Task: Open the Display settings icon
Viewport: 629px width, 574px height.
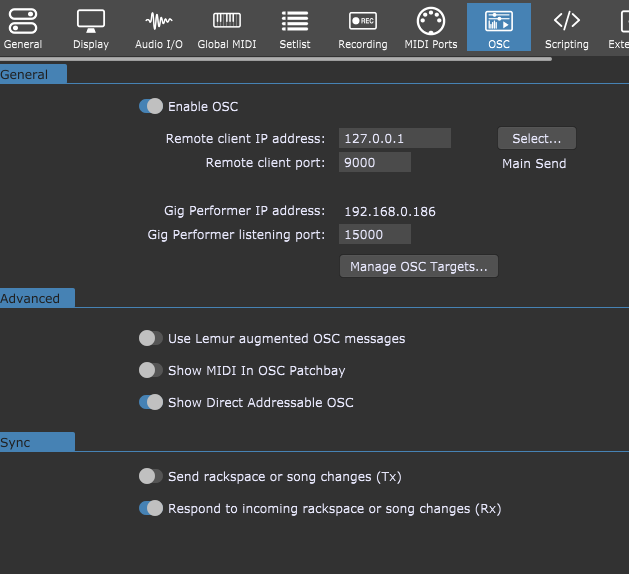Action: [91, 20]
